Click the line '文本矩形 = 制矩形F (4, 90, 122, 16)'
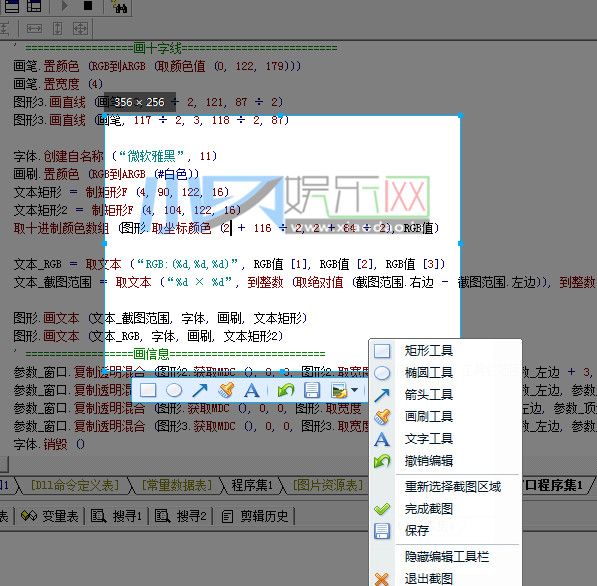This screenshot has width=597, height=586. [121, 192]
